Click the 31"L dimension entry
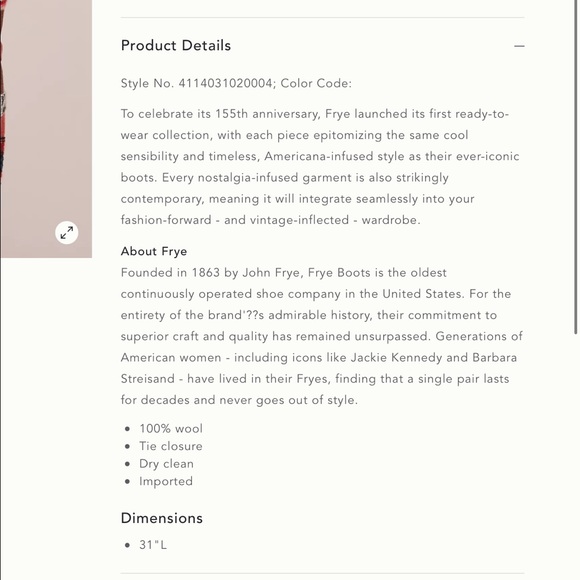The height and width of the screenshot is (580, 580). (x=153, y=544)
